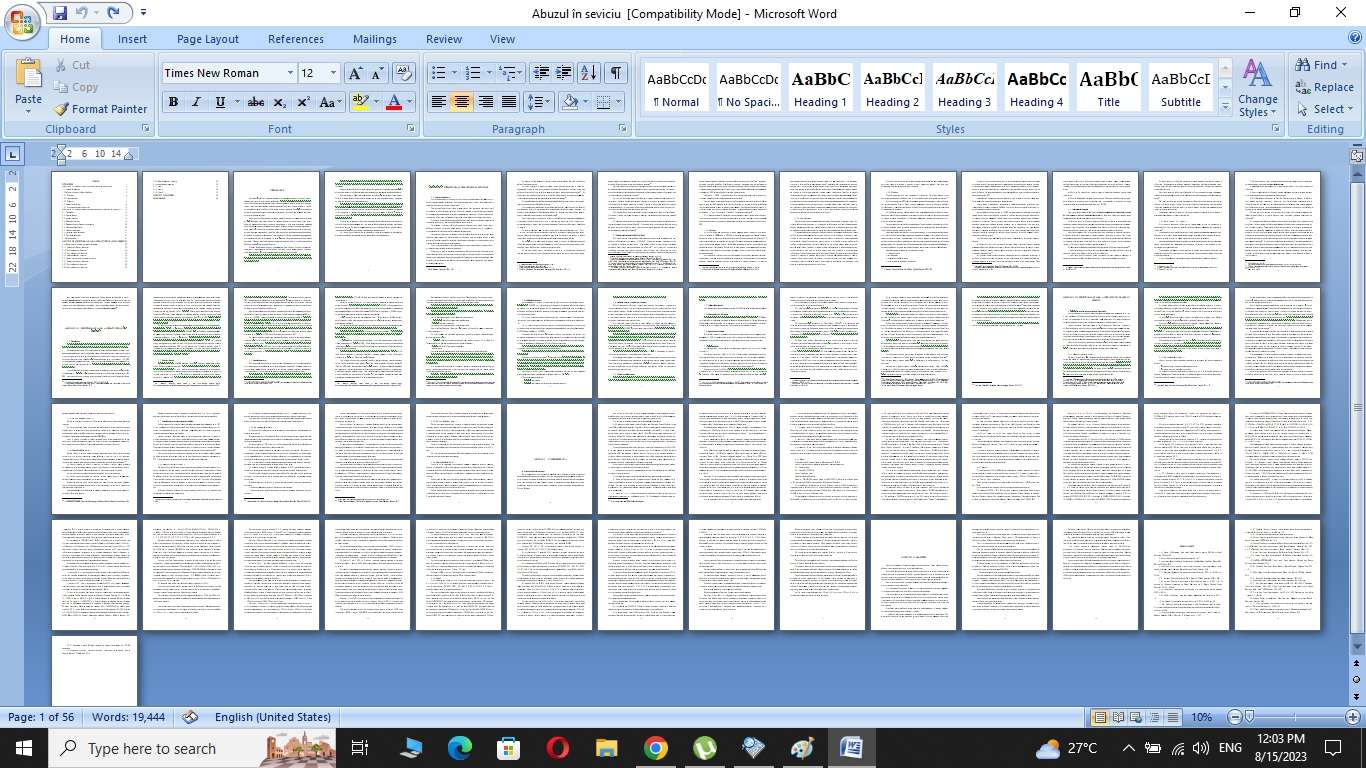The image size is (1366, 768).
Task: Open the font name dropdown
Action: [290, 73]
